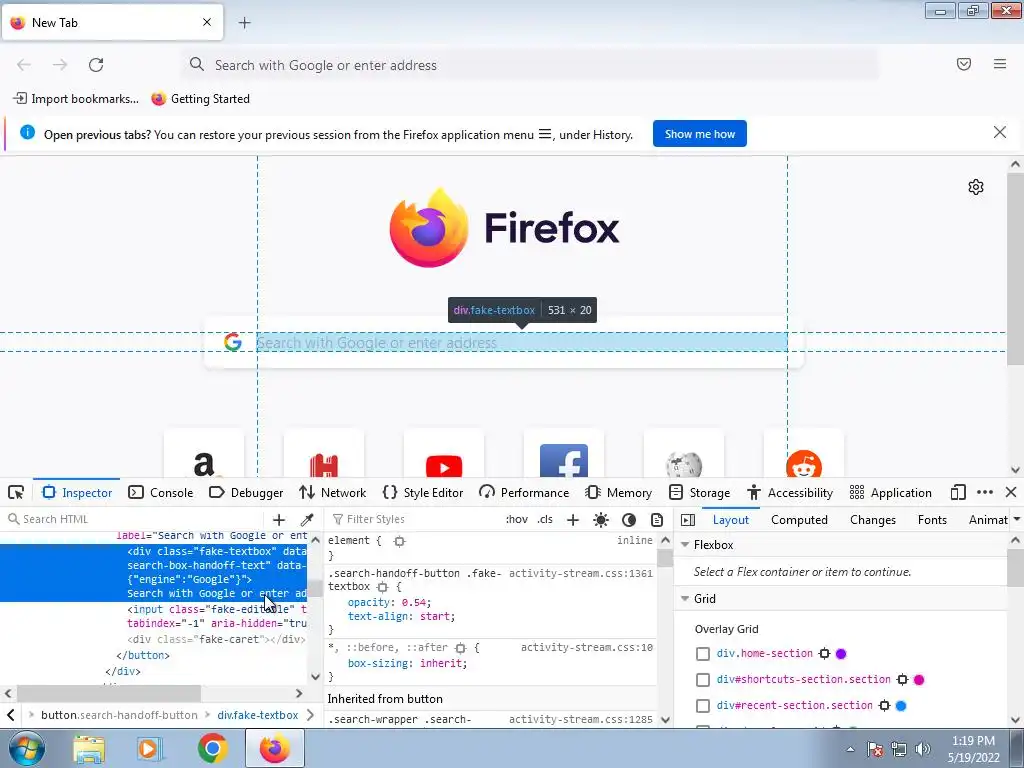Select div.fake-textbox breadcrumb
1024x768 pixels.
pyautogui.click(x=258, y=715)
